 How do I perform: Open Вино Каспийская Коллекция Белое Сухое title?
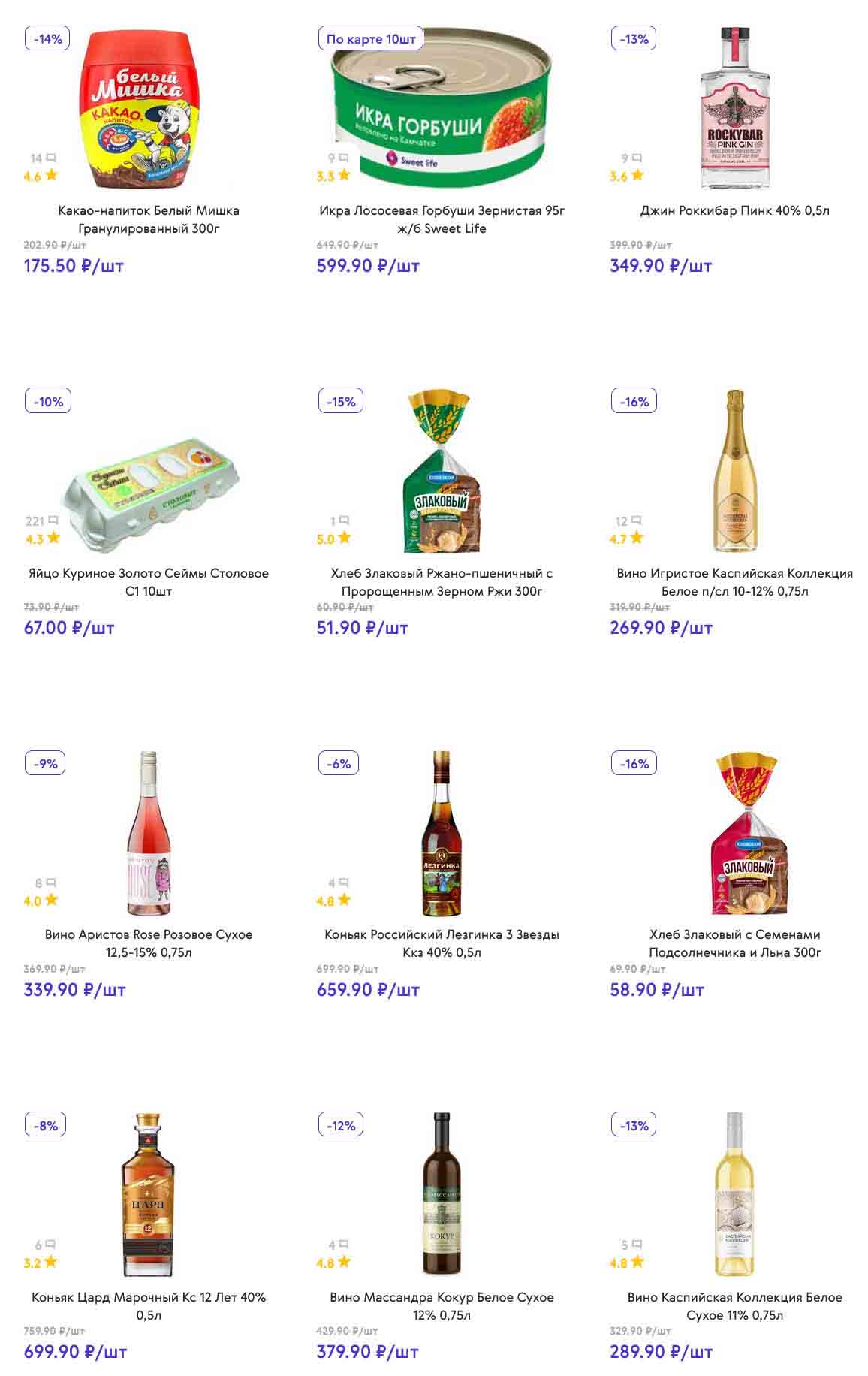(734, 1305)
